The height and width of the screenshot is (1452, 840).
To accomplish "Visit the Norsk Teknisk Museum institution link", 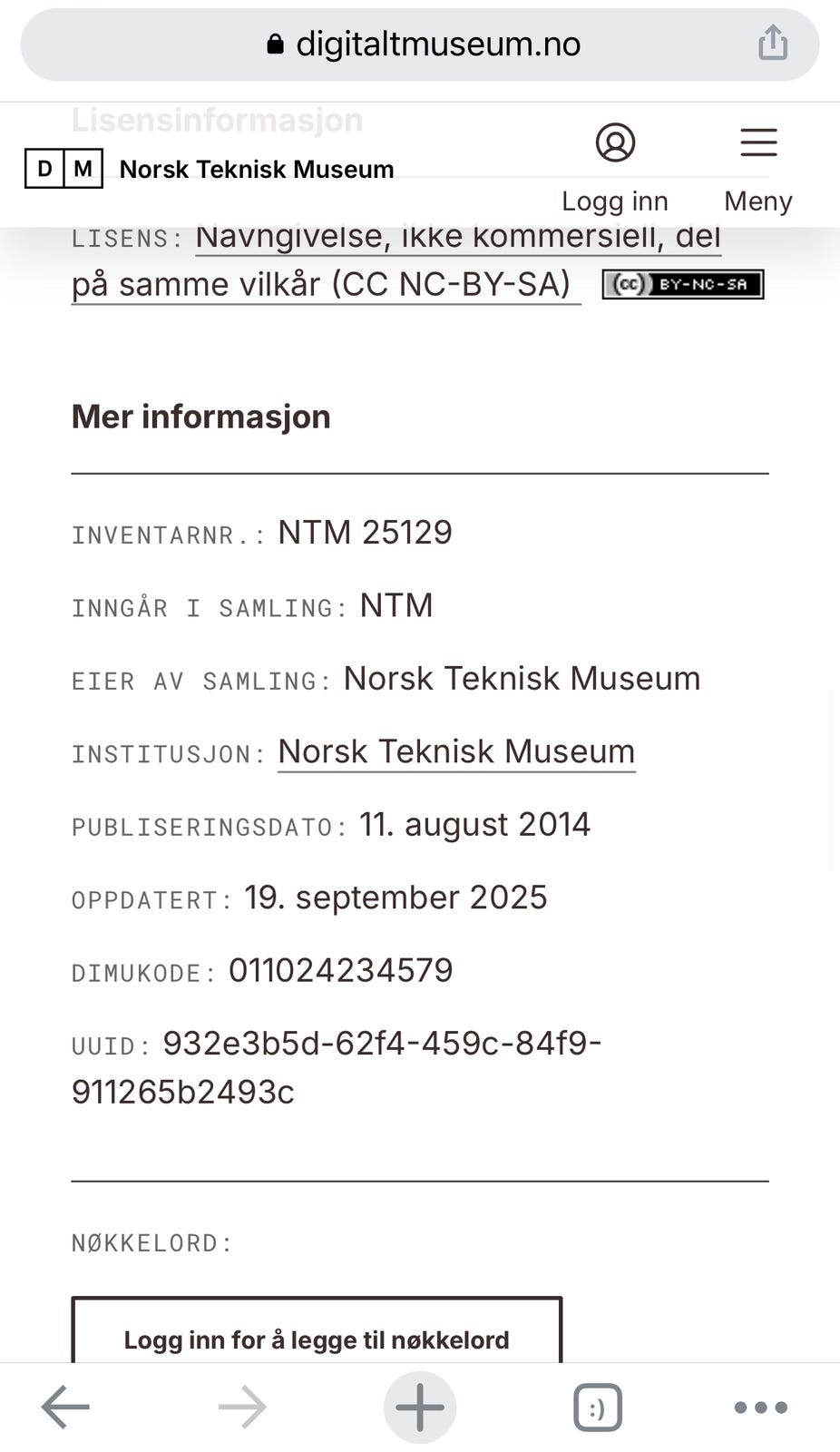I will click(x=455, y=751).
